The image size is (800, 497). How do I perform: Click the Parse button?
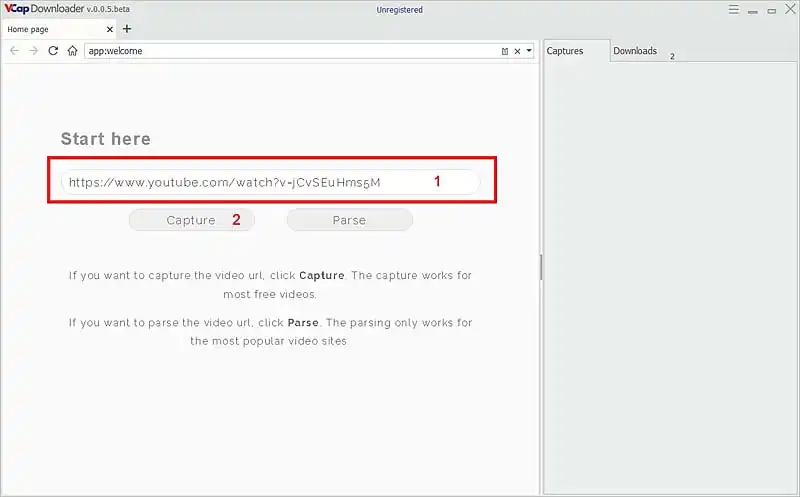click(x=349, y=220)
